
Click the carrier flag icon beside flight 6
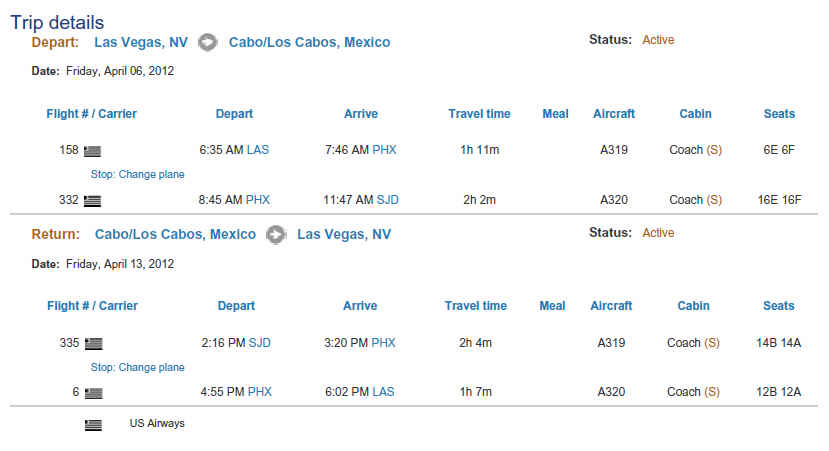pos(94,393)
